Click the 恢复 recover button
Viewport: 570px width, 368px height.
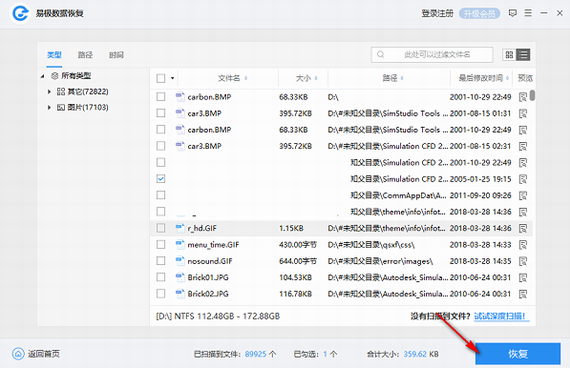click(518, 353)
